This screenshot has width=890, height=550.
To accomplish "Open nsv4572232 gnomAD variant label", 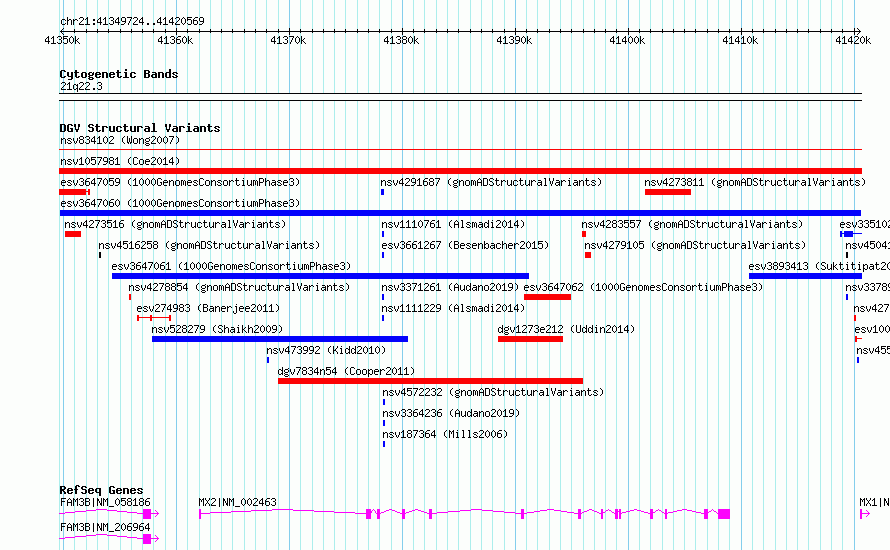I will tap(493, 392).
